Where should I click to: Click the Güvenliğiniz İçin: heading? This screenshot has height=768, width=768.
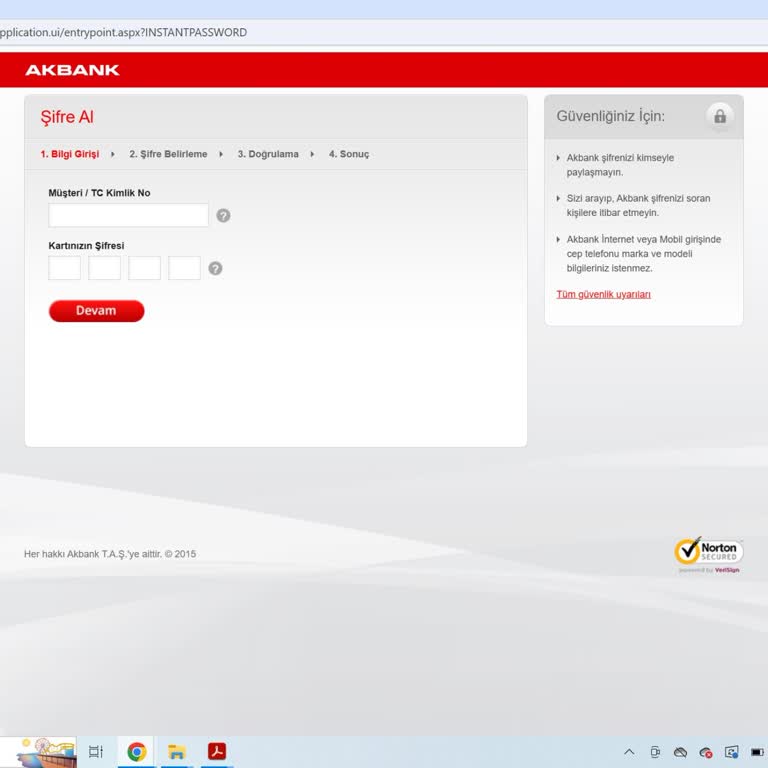pos(610,117)
